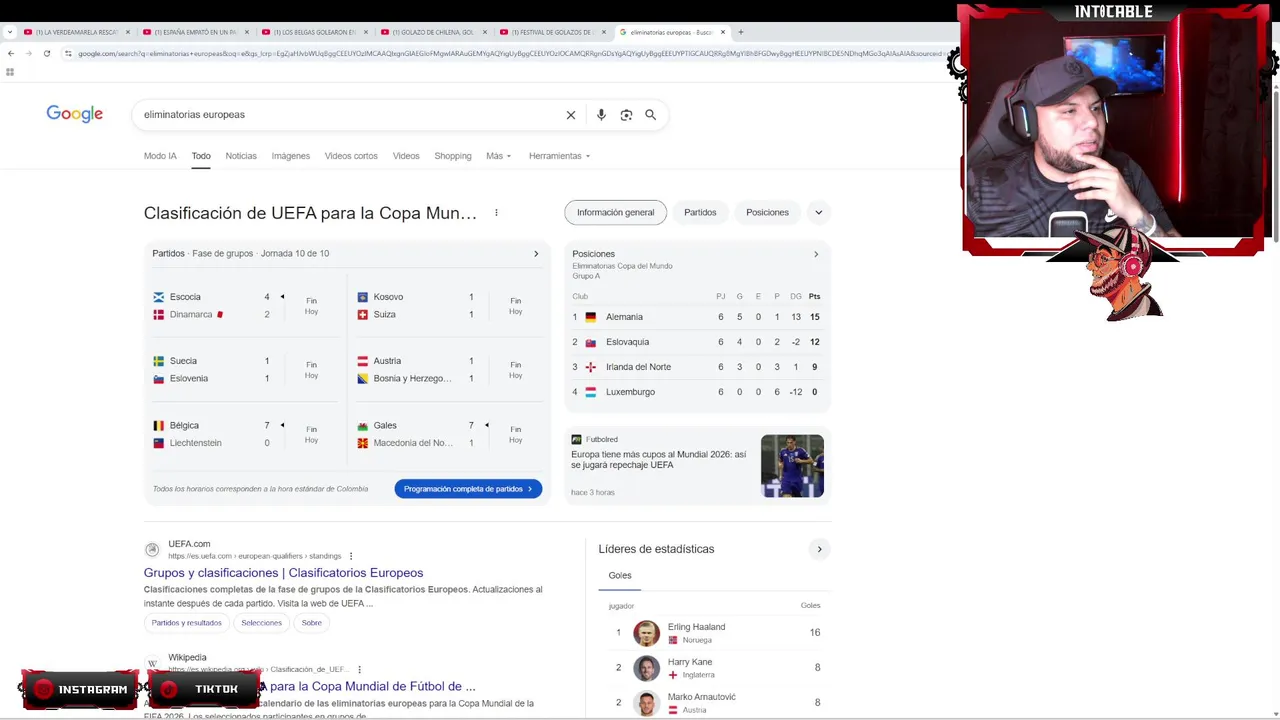Open Harry Kane player row
1280x720 pixels.
[714, 668]
